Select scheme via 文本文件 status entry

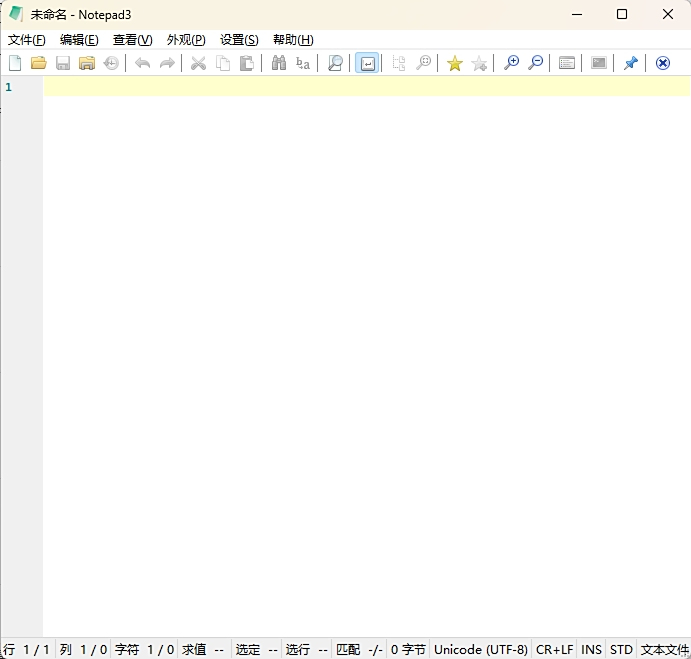click(x=664, y=649)
